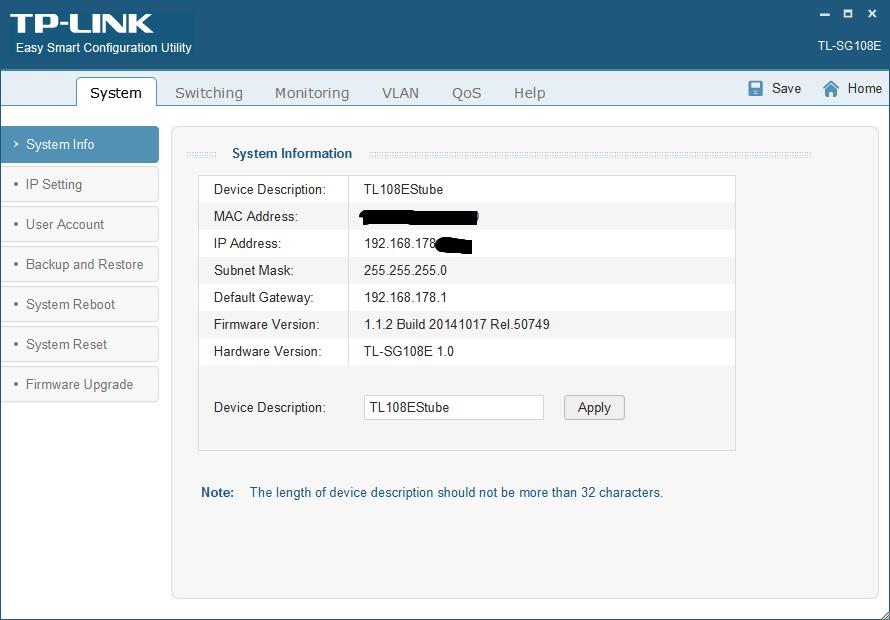This screenshot has height=620, width=890.
Task: Open Firmware Upgrade page
Action: (x=79, y=384)
